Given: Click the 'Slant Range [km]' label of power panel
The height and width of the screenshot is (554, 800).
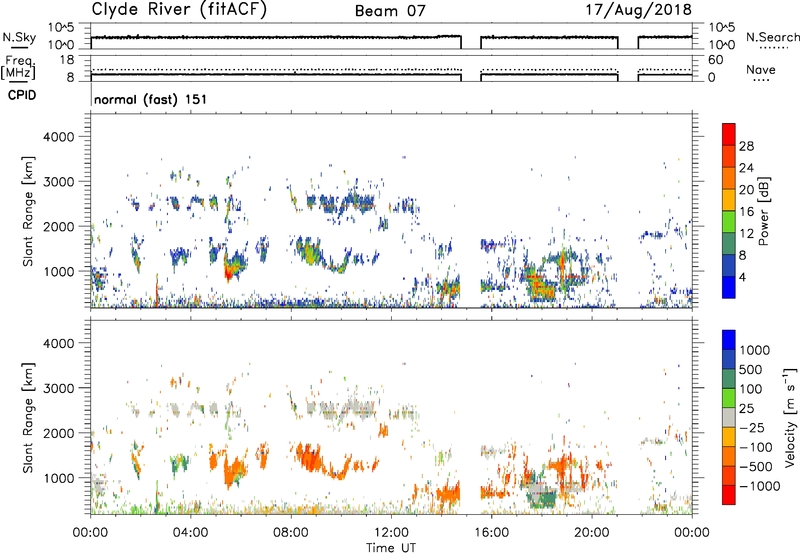Looking at the screenshot, I should 29,211.
